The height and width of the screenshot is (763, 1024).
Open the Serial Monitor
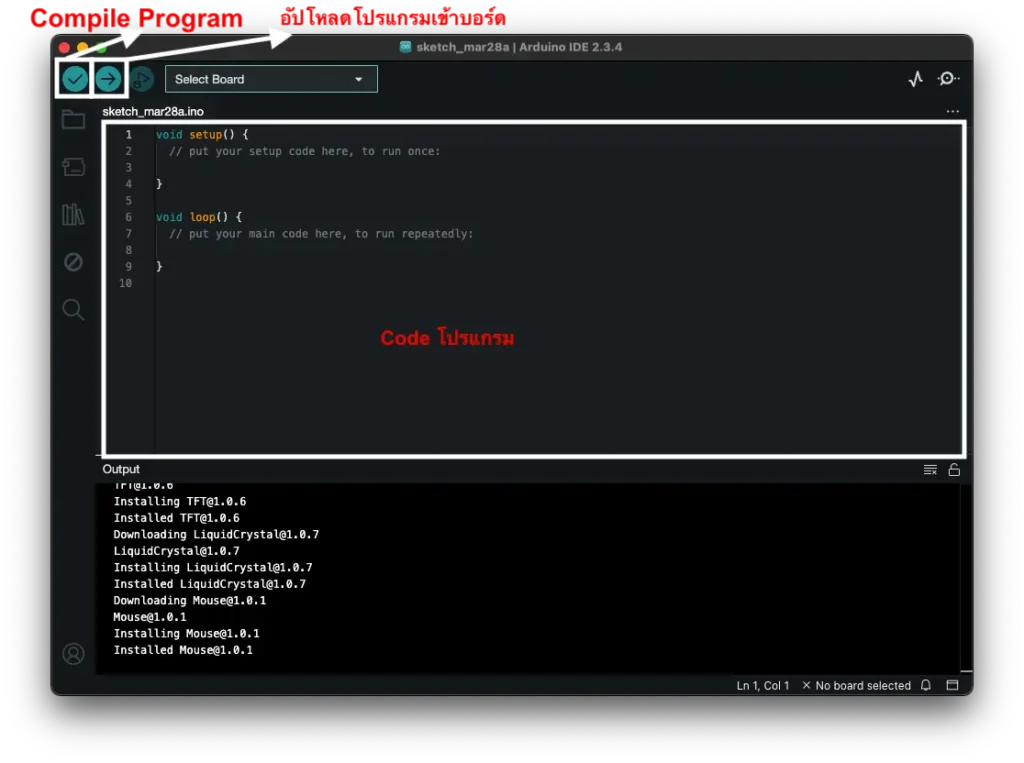tap(948, 79)
